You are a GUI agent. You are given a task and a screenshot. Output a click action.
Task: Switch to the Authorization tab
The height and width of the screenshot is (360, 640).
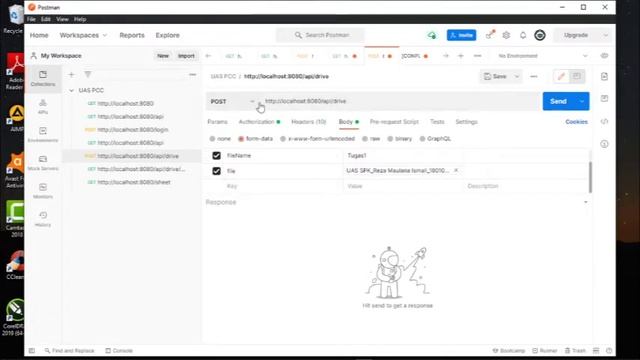click(x=259, y=122)
